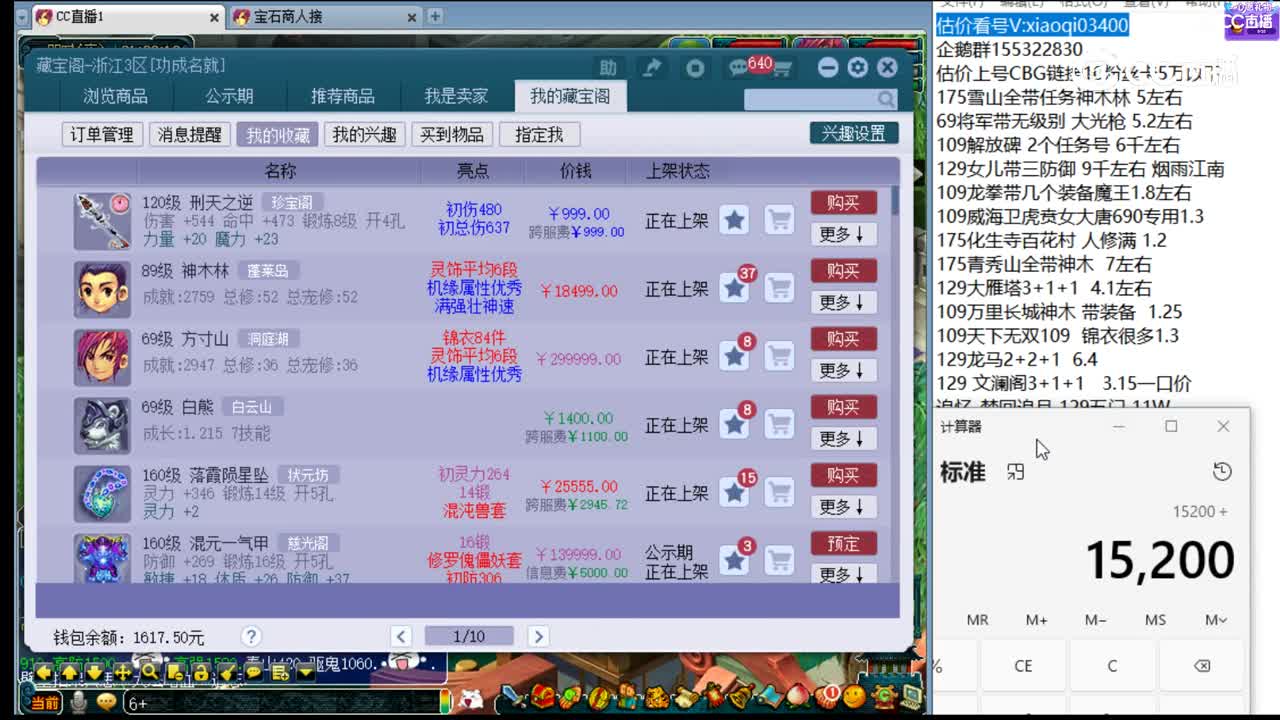Viewport: 1280px width, 720px height.
Task: Expand 更多 options for 落霞陨星坠
Action: point(843,507)
